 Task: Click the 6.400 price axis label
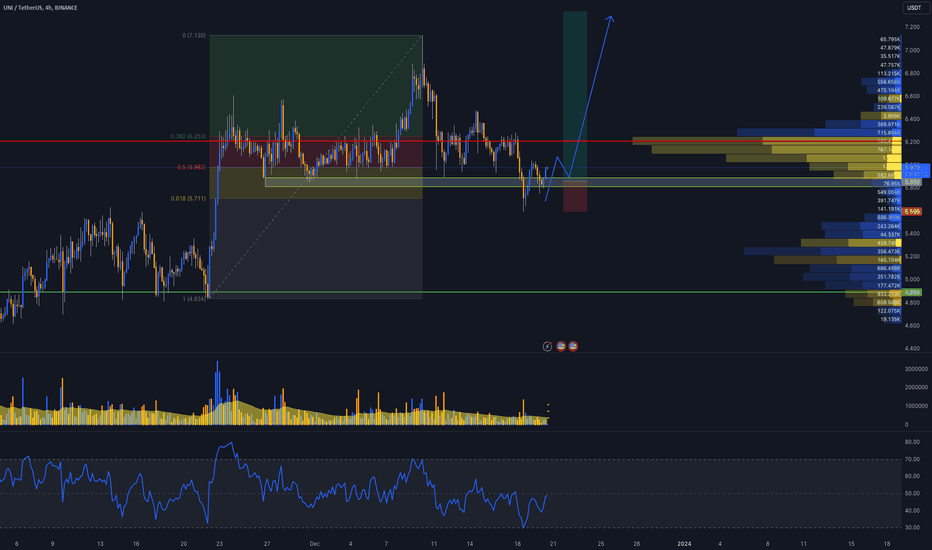point(912,120)
